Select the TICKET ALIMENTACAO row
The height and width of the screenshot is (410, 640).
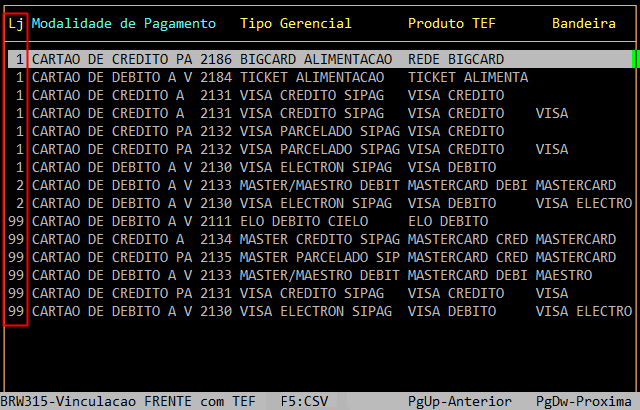point(320,77)
